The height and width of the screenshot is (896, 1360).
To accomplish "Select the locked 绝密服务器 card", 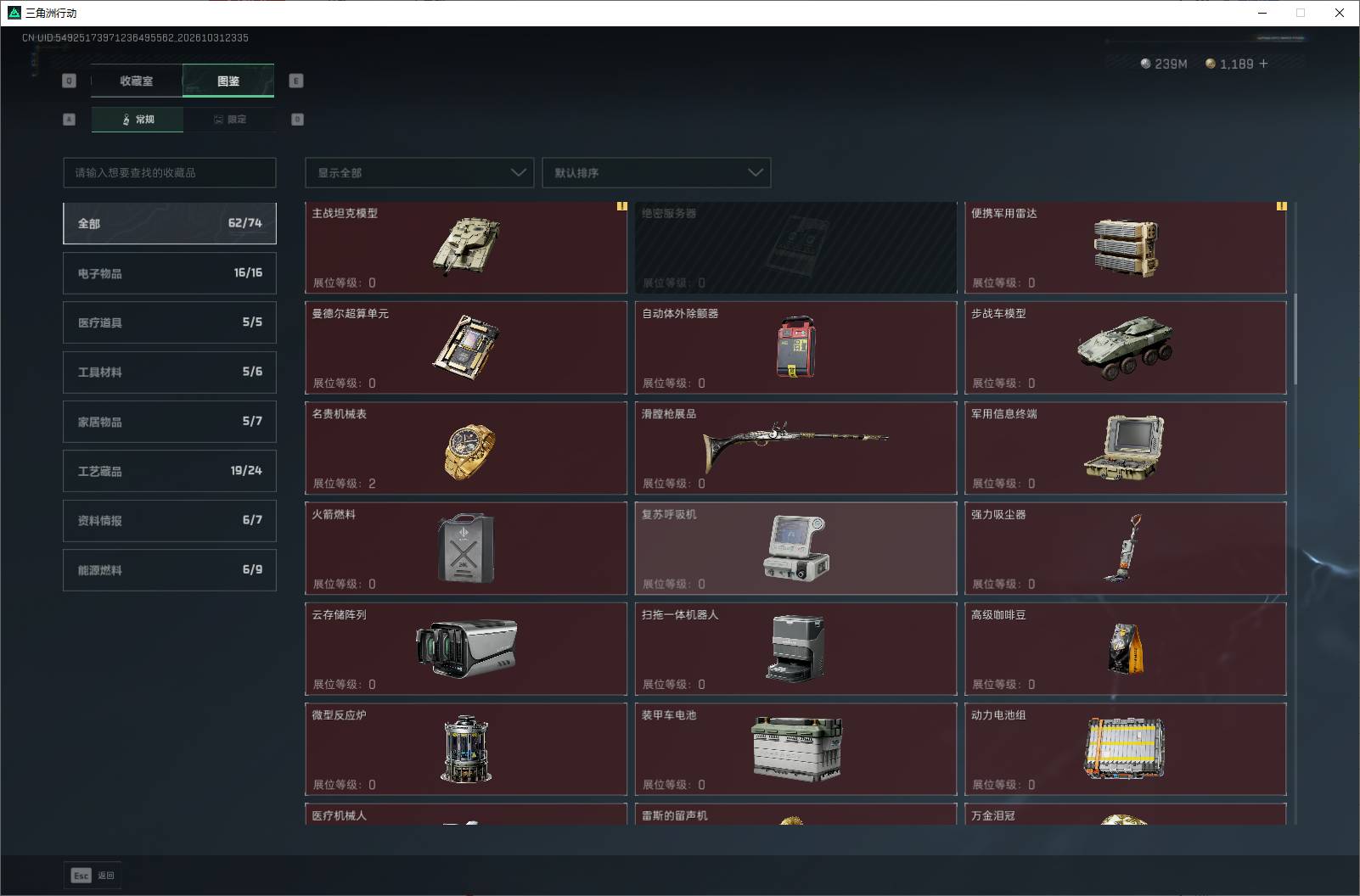I will coord(796,248).
